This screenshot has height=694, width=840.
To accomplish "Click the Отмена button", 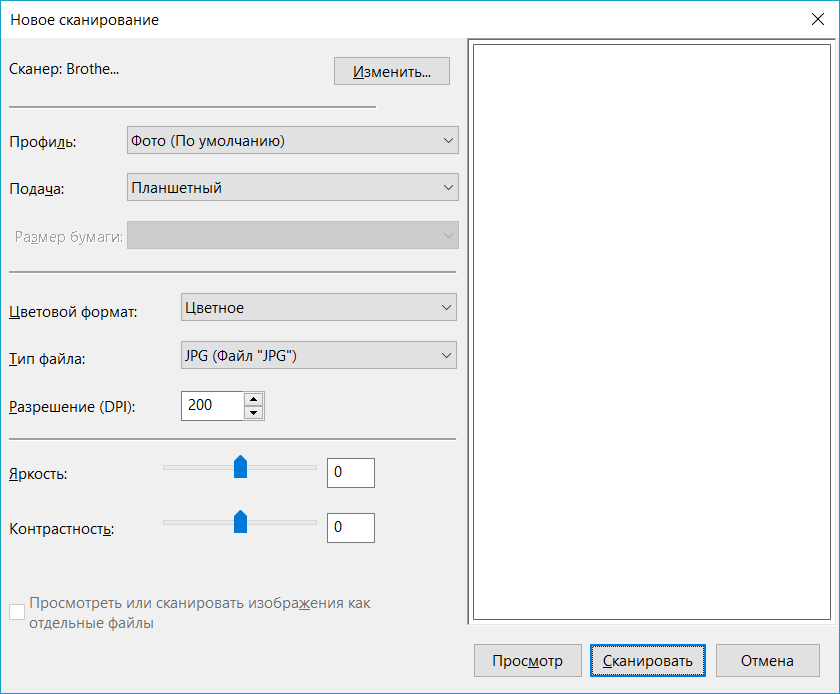I will pyautogui.click(x=768, y=661).
